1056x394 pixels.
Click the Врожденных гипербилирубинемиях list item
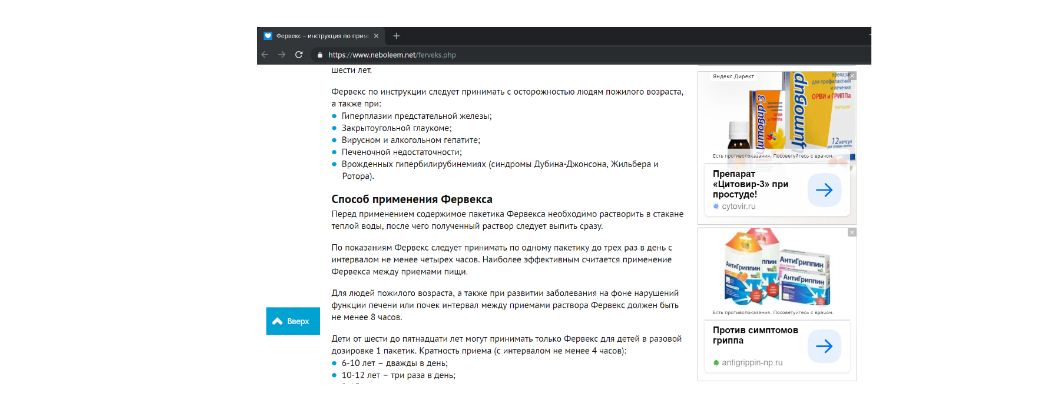coord(500,170)
